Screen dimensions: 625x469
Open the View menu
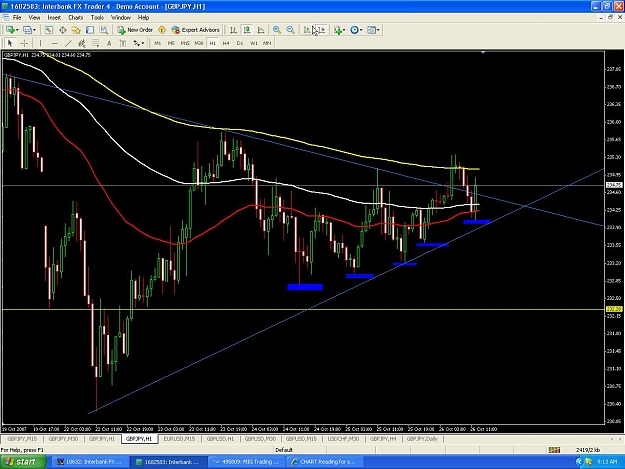click(34, 18)
